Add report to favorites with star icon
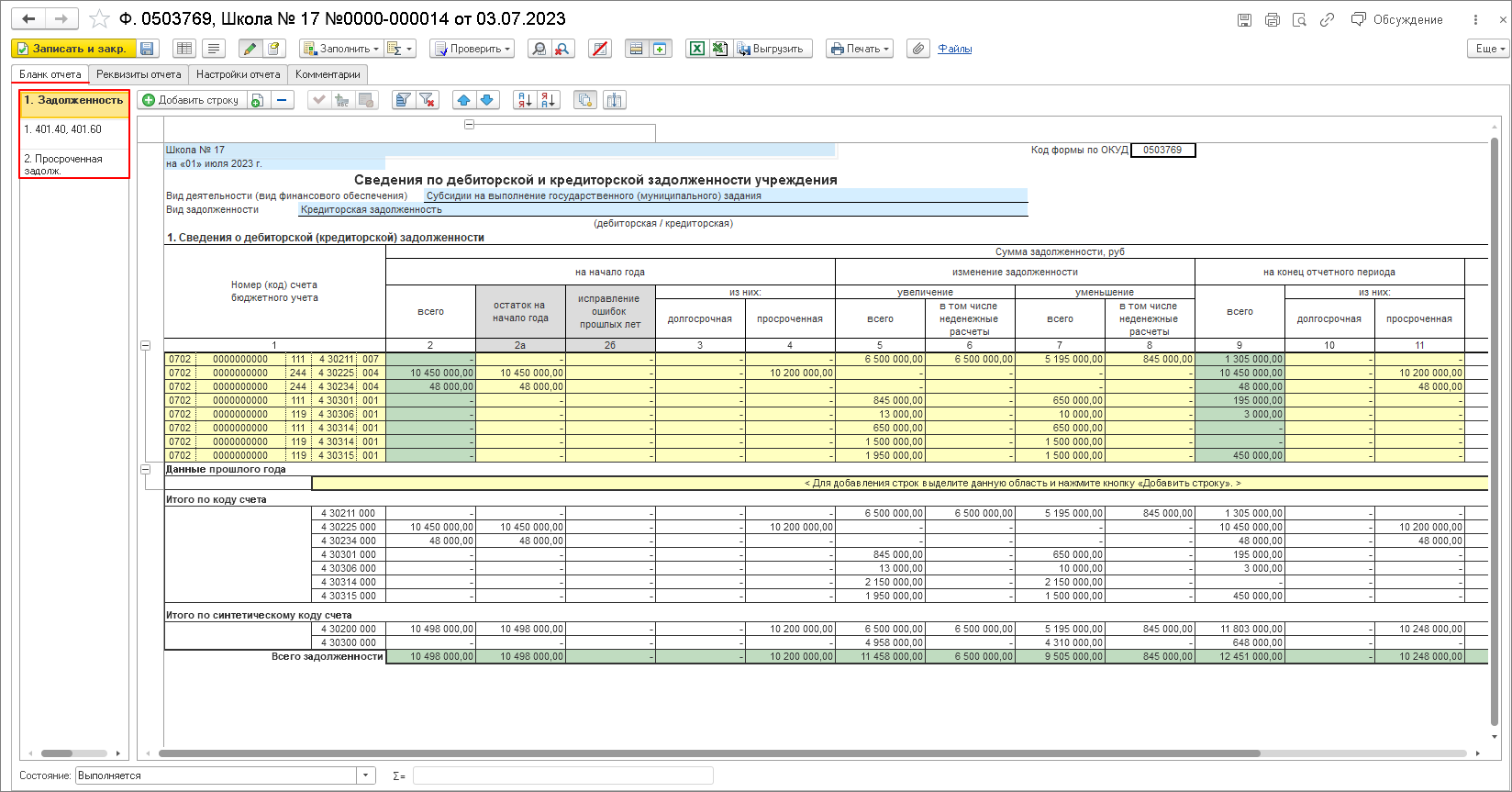This screenshot has height=792, width=1512. pos(100,19)
